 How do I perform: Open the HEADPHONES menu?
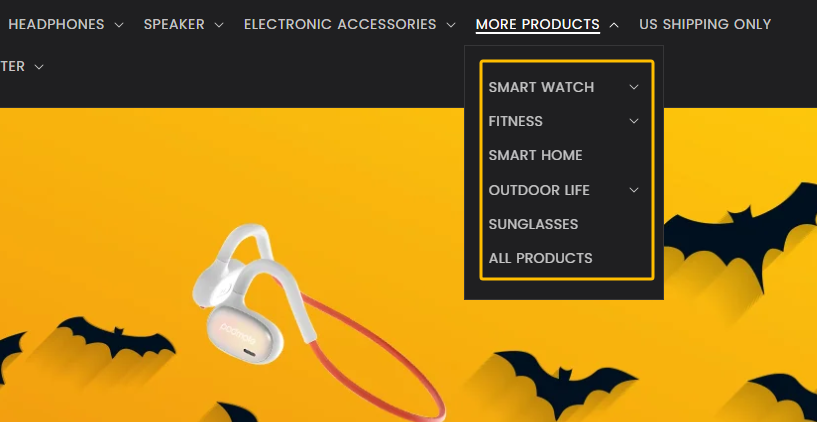pos(56,24)
